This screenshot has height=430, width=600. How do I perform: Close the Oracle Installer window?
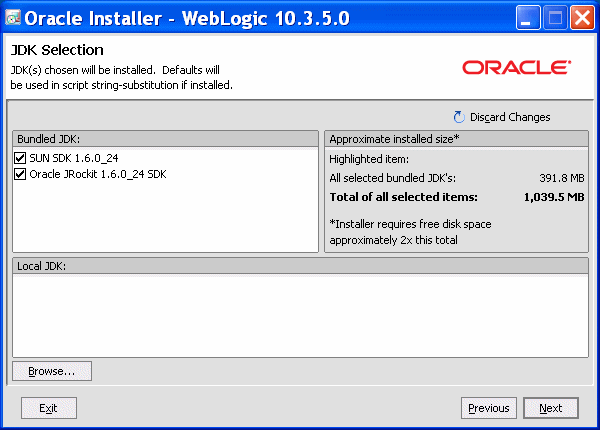pos(582,17)
